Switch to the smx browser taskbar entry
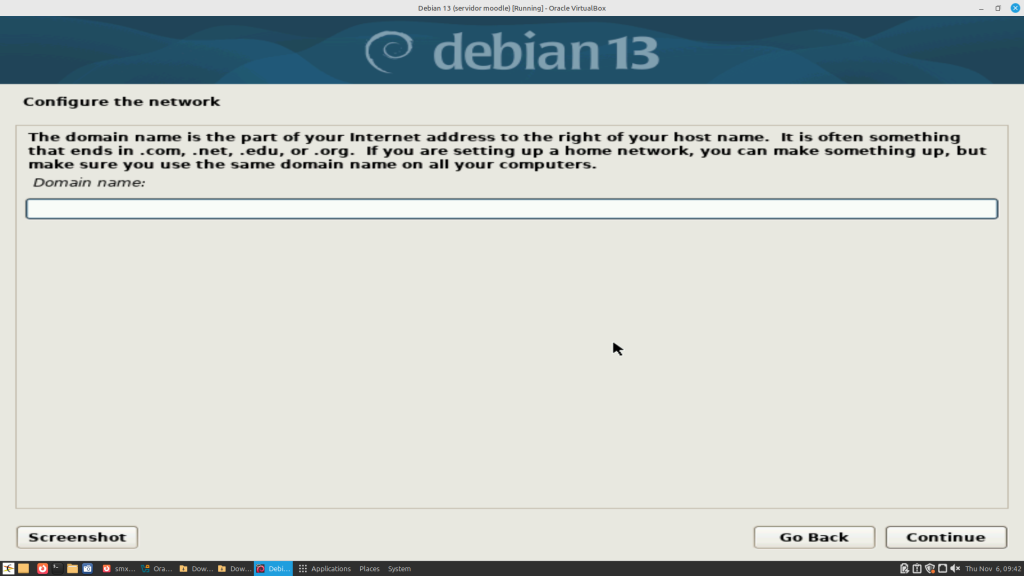The image size is (1024, 576). (119, 568)
